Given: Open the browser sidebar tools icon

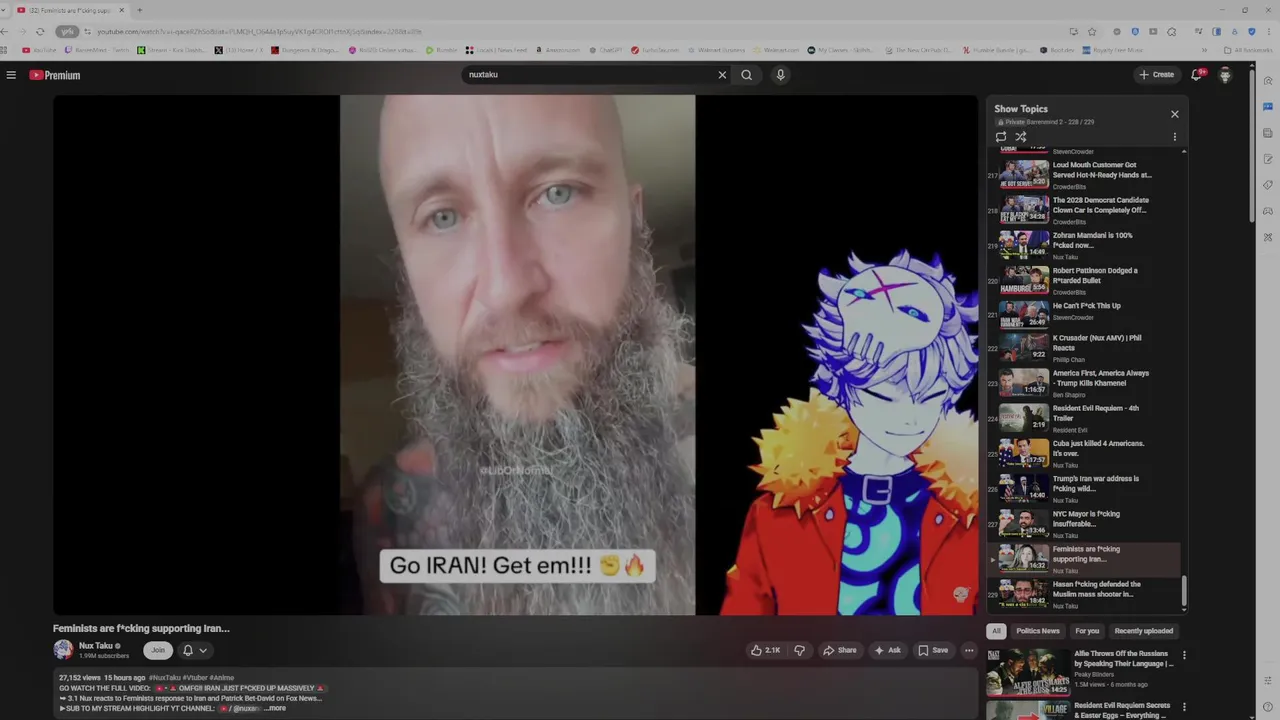Looking at the screenshot, I should point(1268,237).
